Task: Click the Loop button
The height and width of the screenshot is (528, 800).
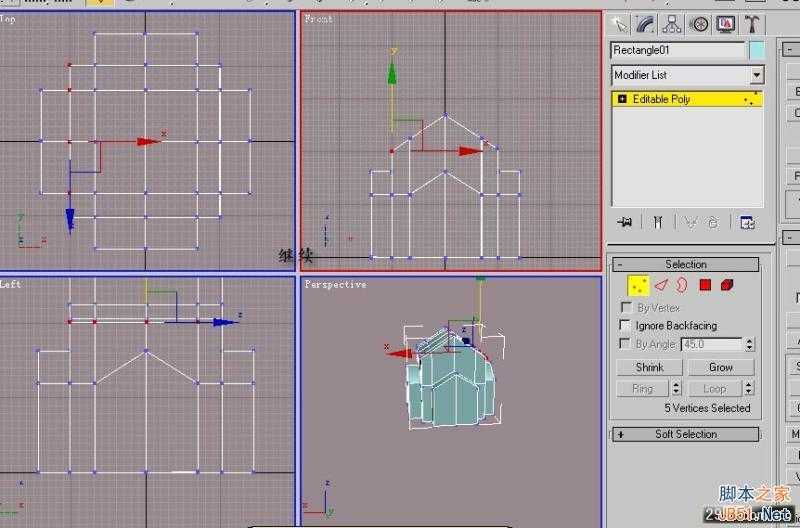Action: pyautogui.click(x=714, y=389)
